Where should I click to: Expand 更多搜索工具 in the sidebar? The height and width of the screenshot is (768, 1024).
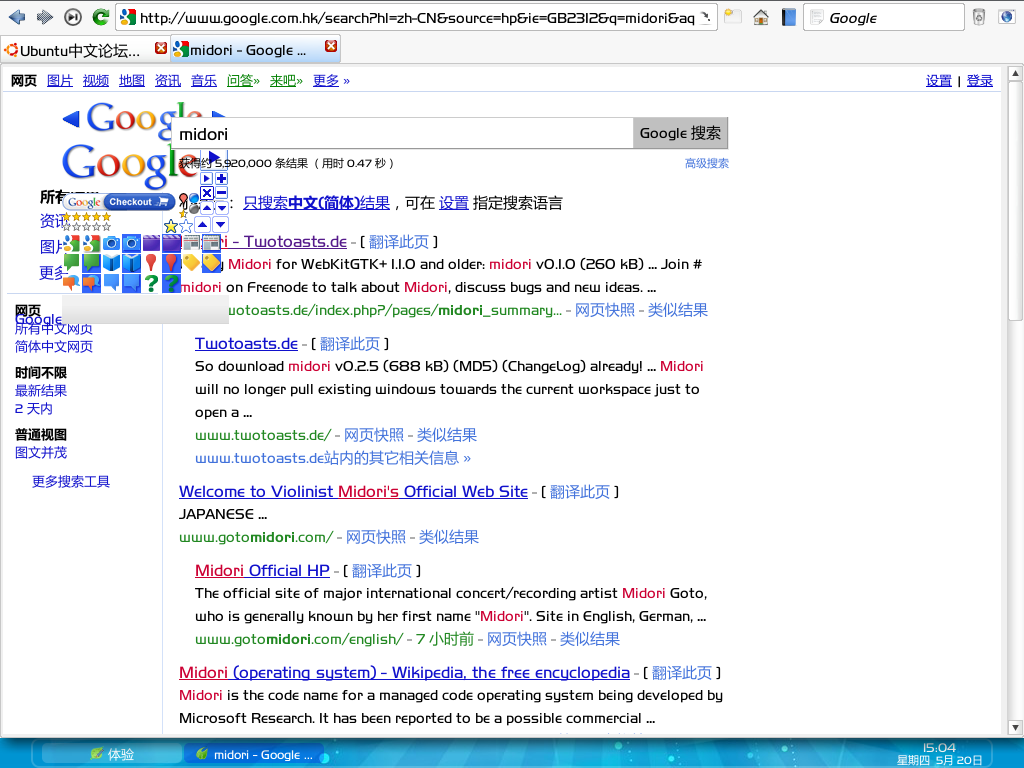[x=71, y=482]
